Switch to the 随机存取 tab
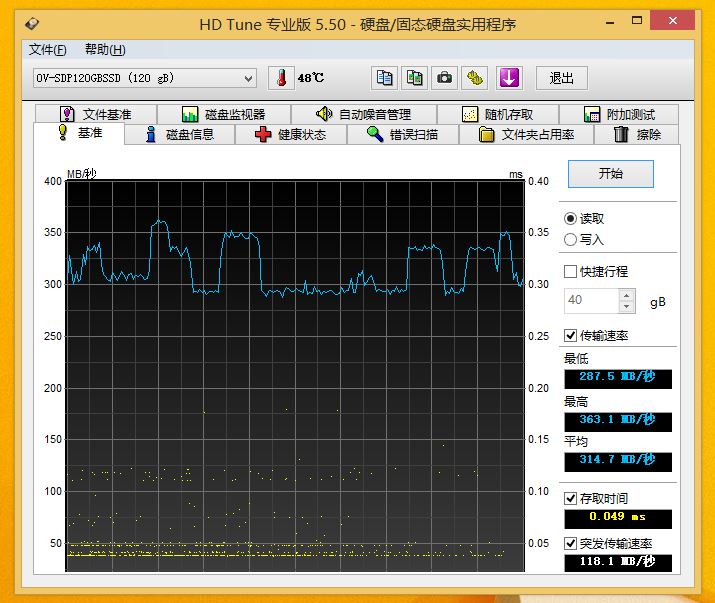This screenshot has height=603, width=715. click(498, 114)
